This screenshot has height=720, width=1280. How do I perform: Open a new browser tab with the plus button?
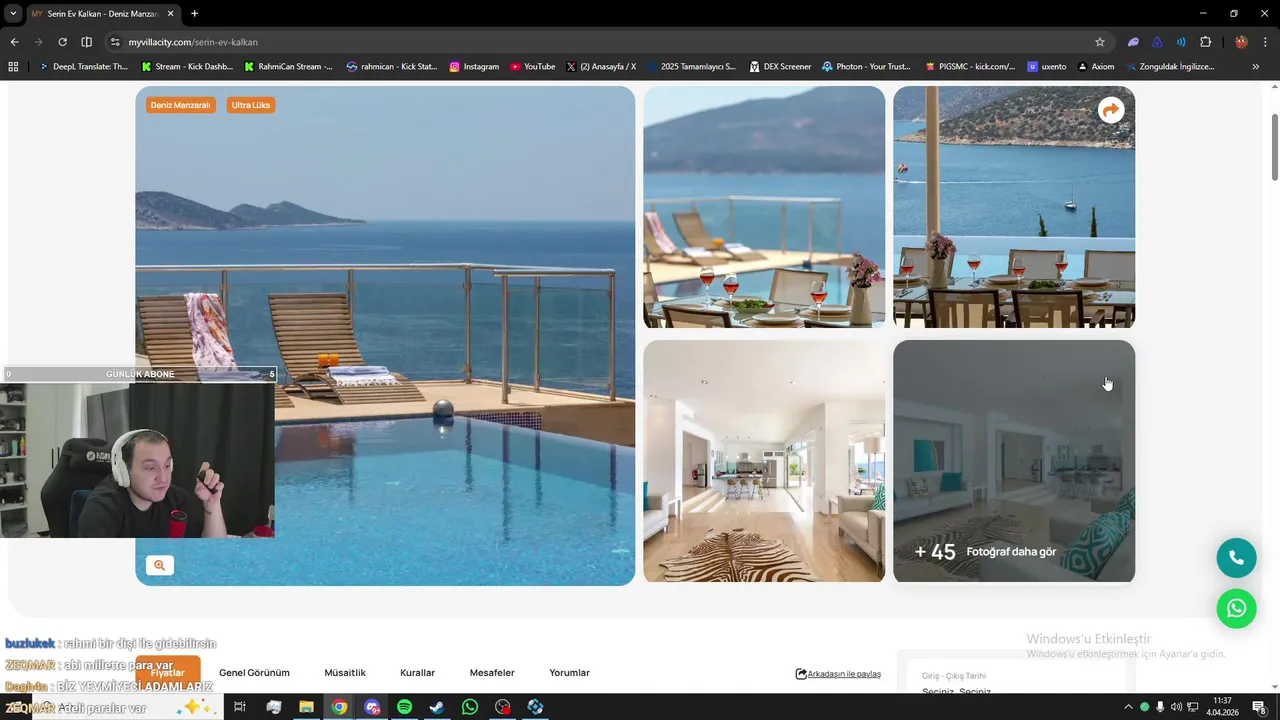[x=194, y=13]
